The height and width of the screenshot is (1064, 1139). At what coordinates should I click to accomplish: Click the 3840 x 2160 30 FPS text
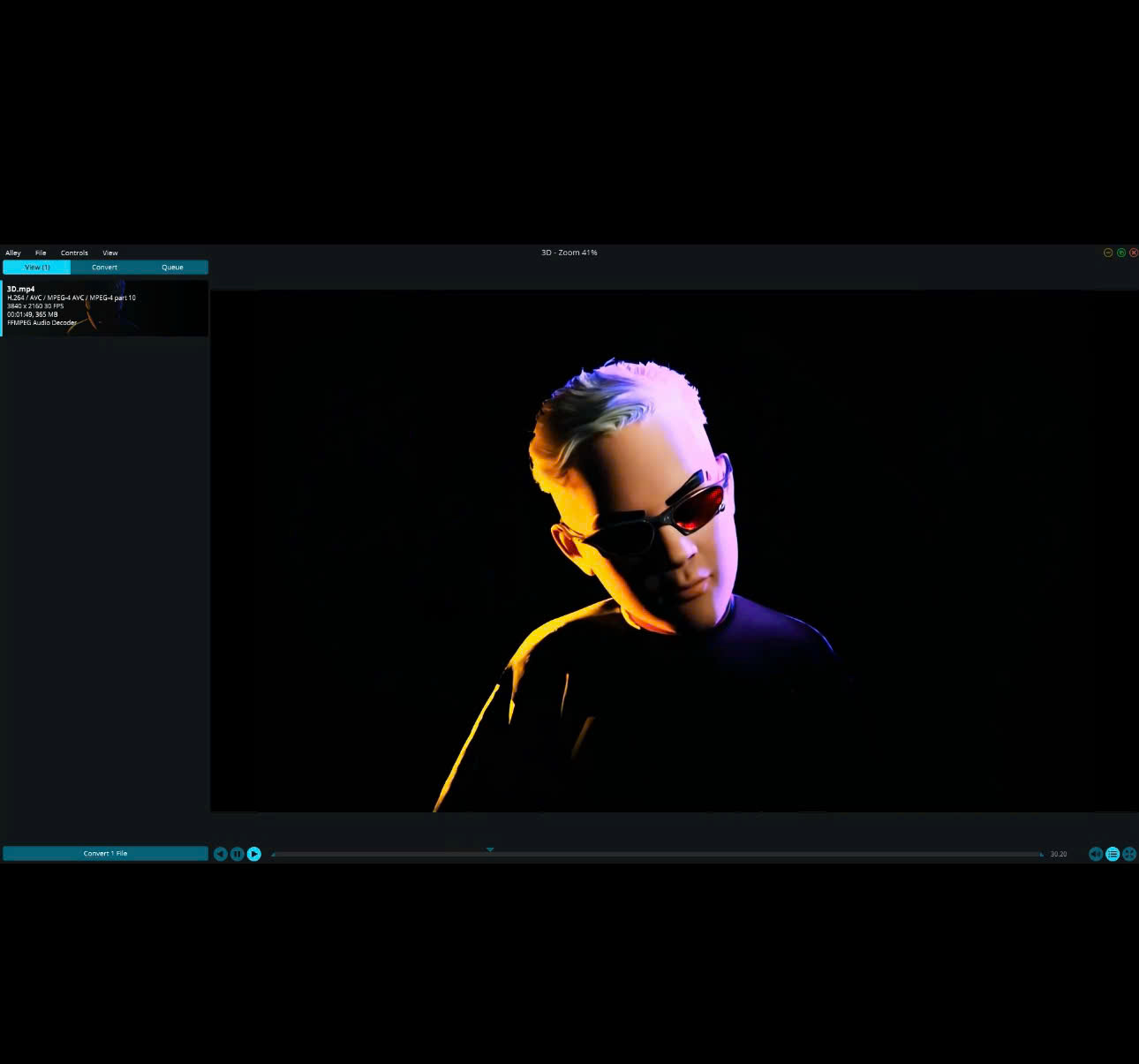(35, 306)
